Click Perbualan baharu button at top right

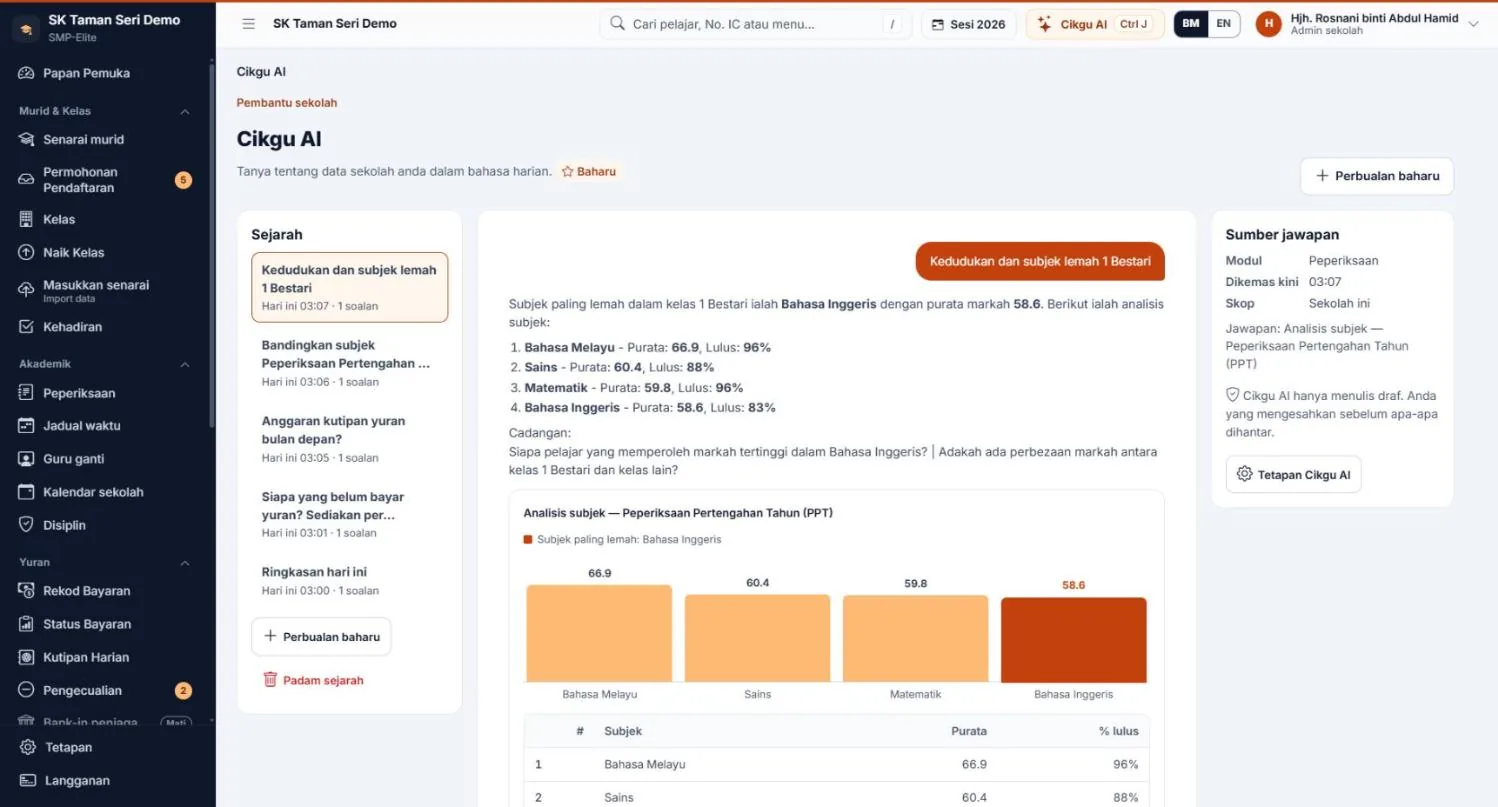tap(1377, 176)
